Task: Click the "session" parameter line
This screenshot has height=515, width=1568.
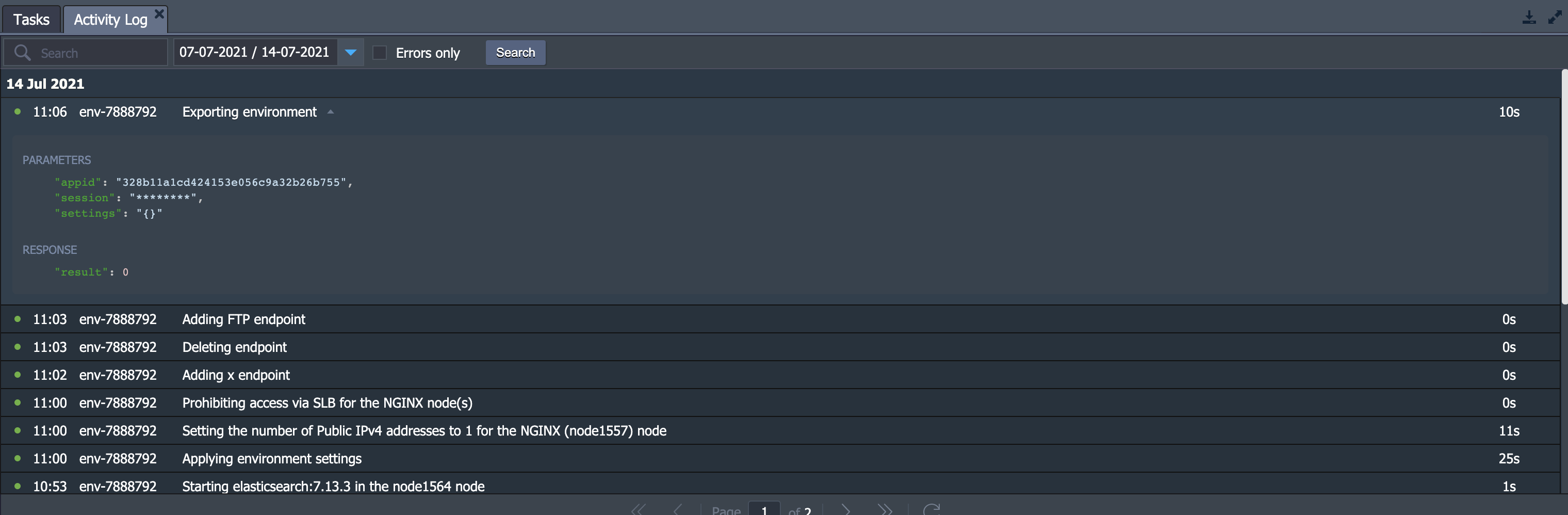Action: coord(128,198)
